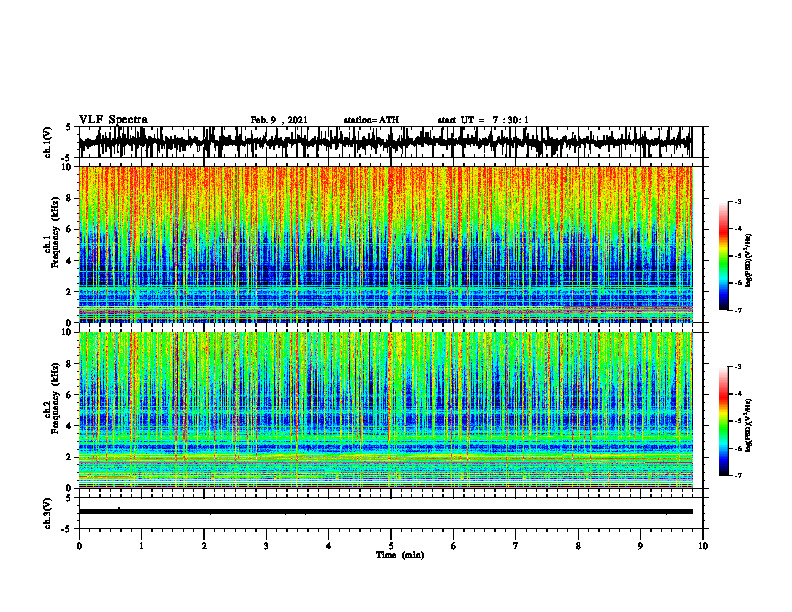Click the 'VLF Spectra' title text

click(x=113, y=120)
